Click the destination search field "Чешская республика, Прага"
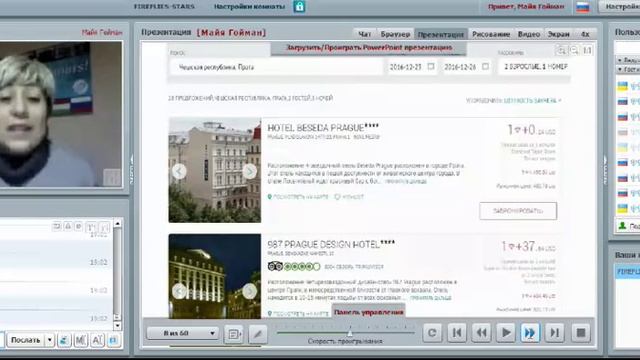The width and height of the screenshot is (640, 360). coord(276,67)
